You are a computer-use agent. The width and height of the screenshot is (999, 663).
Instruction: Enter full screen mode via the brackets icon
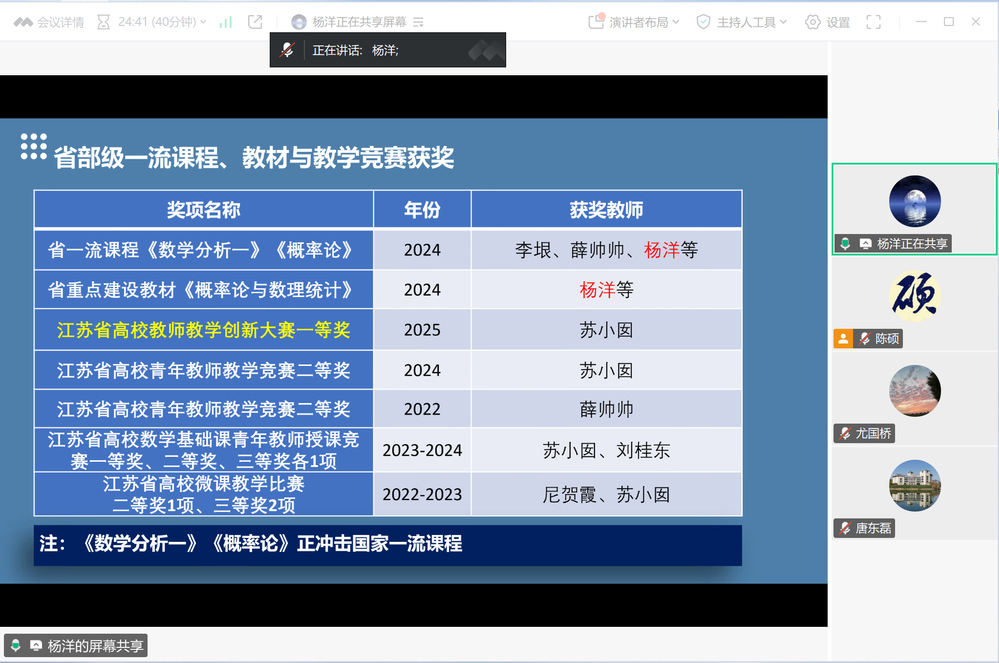click(x=873, y=22)
